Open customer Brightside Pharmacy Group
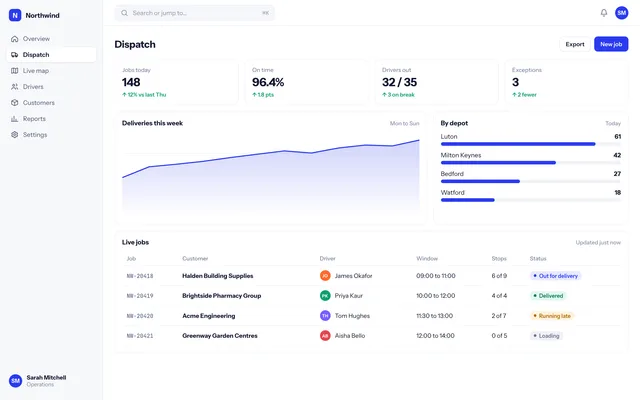Screen dimensions: 640x400 222,296
